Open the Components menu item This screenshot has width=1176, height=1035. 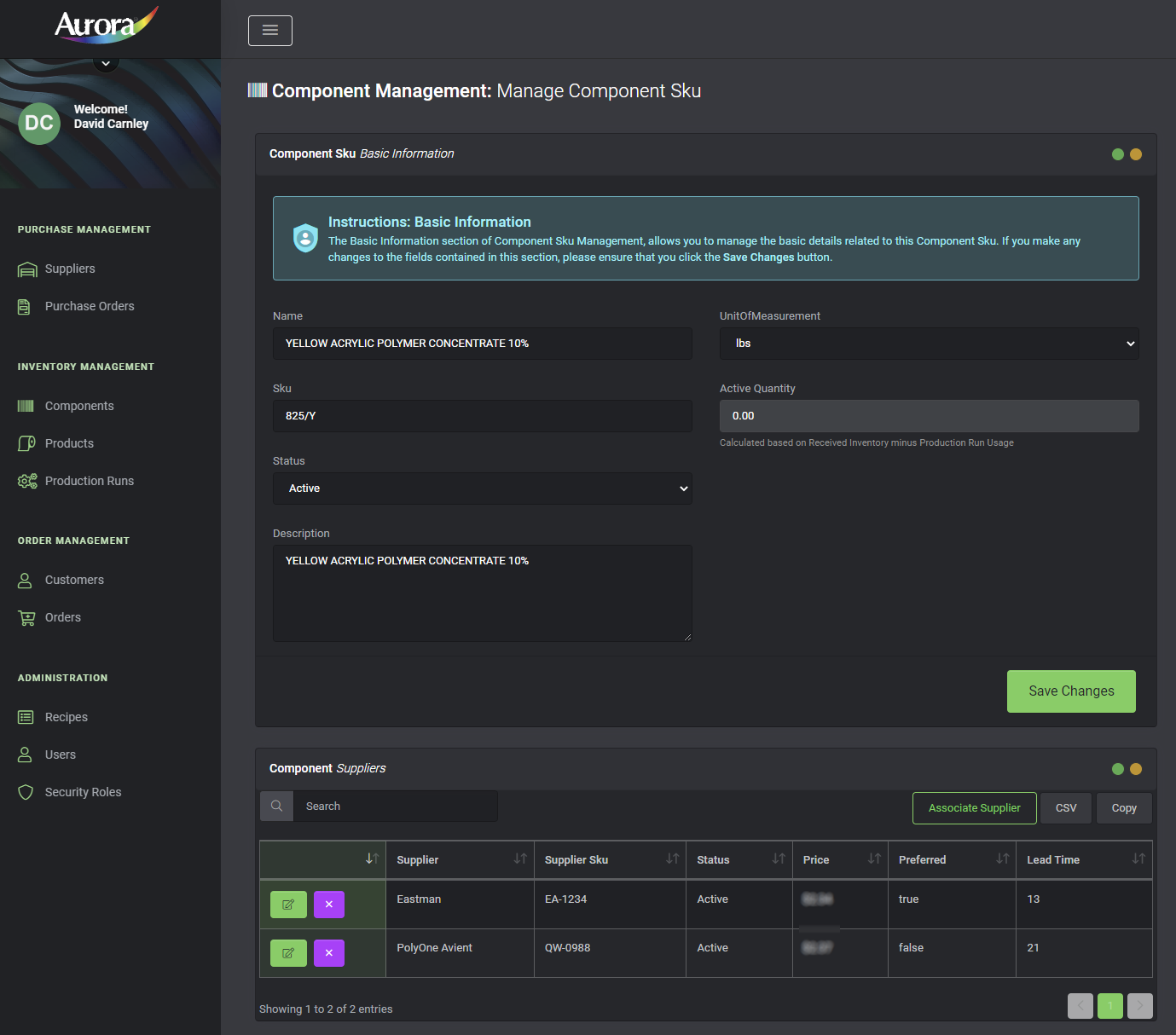(78, 406)
